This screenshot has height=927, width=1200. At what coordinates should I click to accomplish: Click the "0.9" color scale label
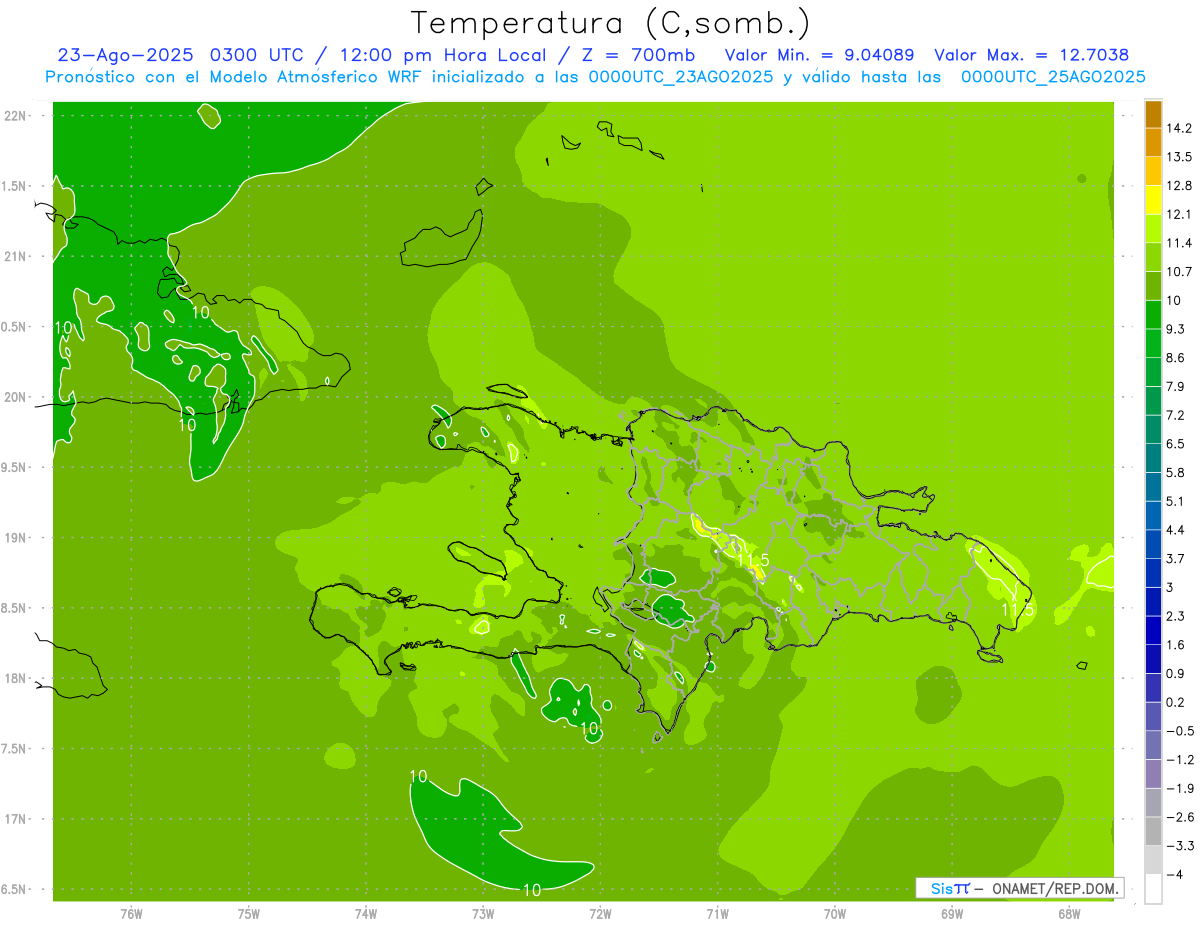[1176, 673]
